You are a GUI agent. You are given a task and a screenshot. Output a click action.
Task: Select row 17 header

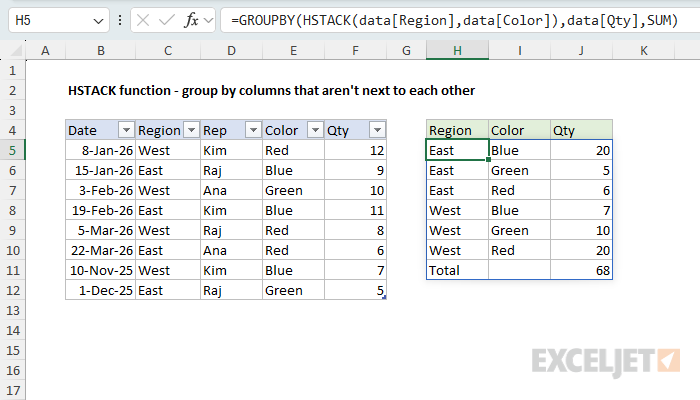point(12,390)
